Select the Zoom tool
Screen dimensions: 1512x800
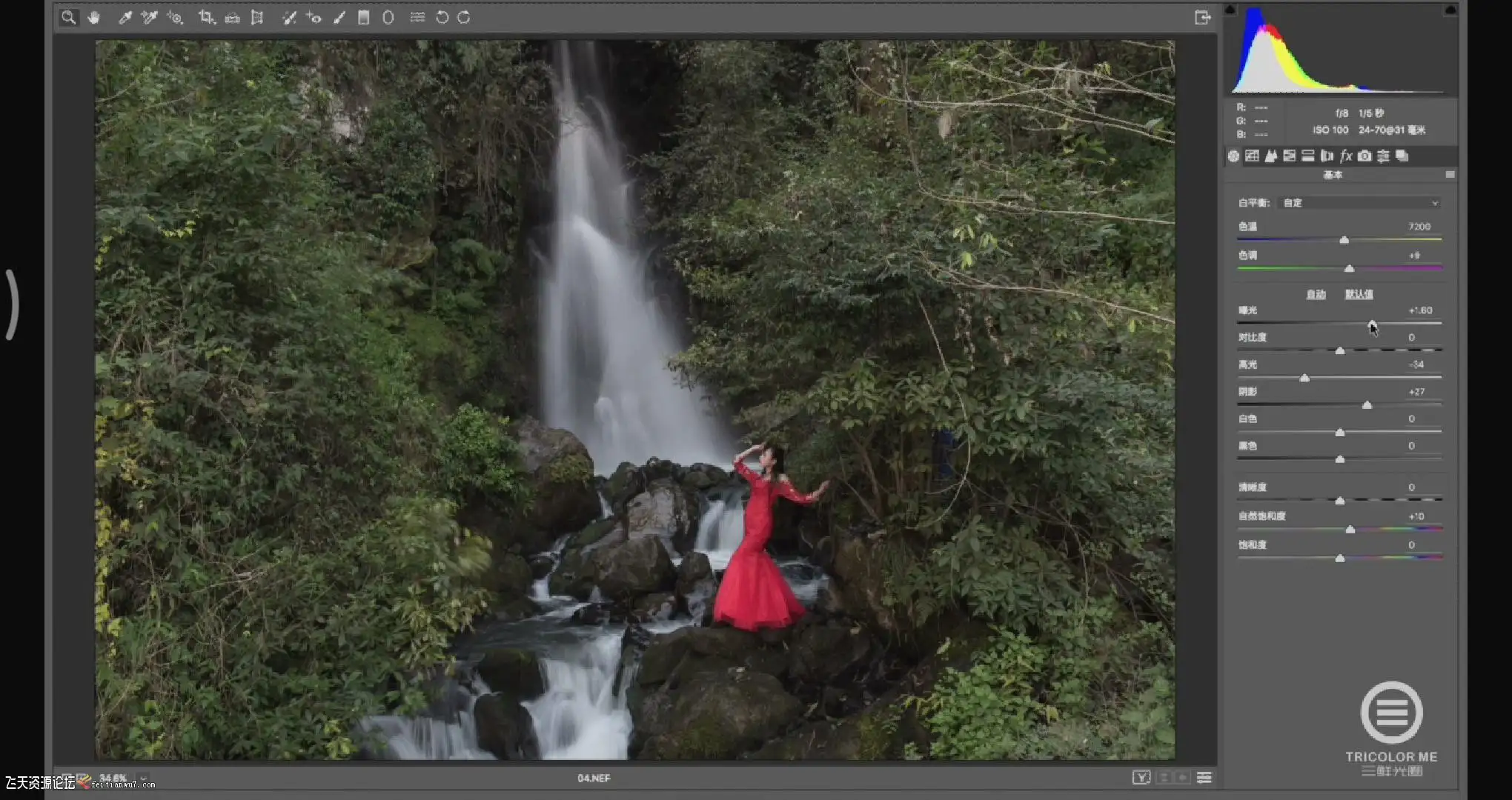[68, 17]
